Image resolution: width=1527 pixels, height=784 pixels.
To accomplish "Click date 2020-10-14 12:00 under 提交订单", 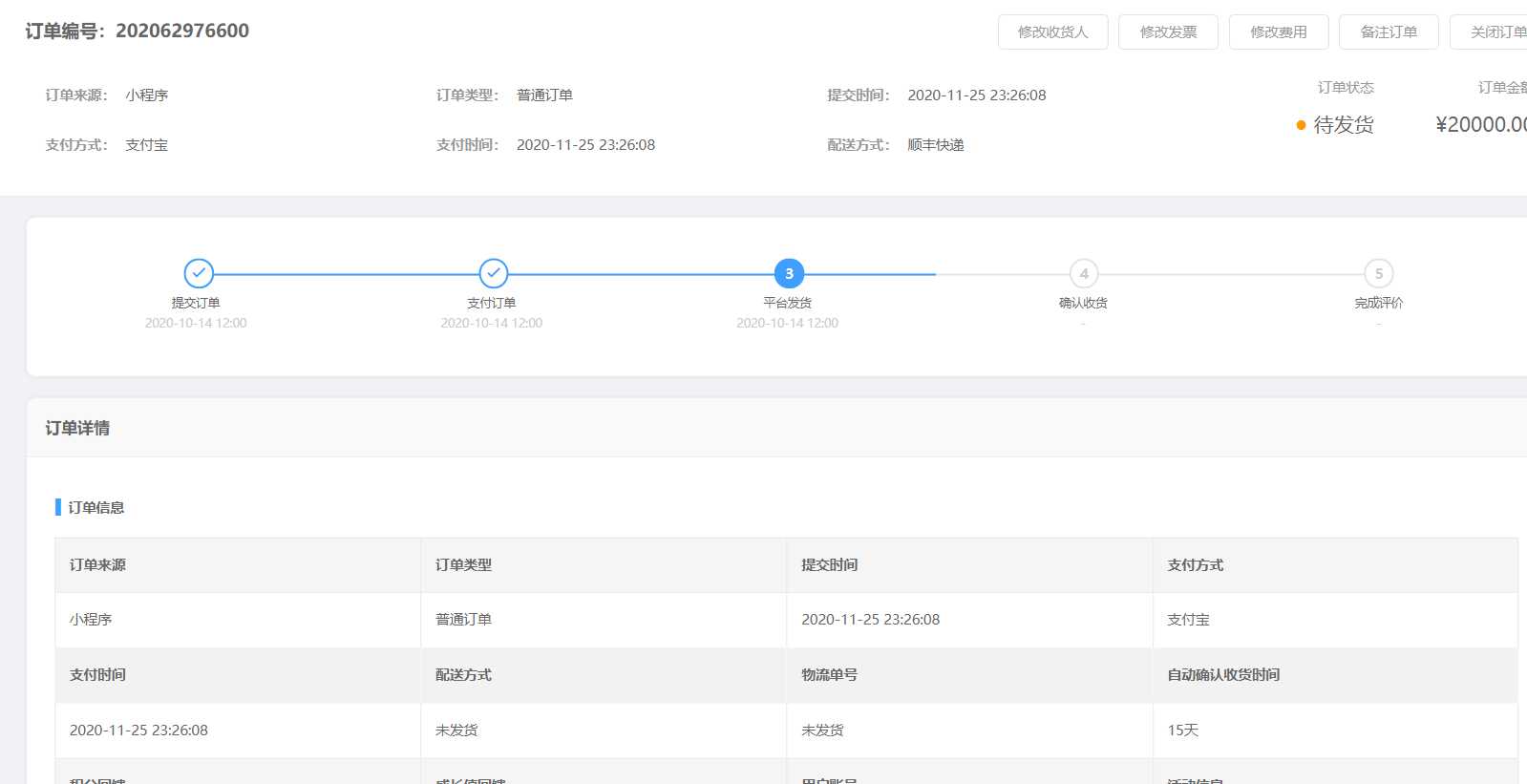I will click(196, 324).
